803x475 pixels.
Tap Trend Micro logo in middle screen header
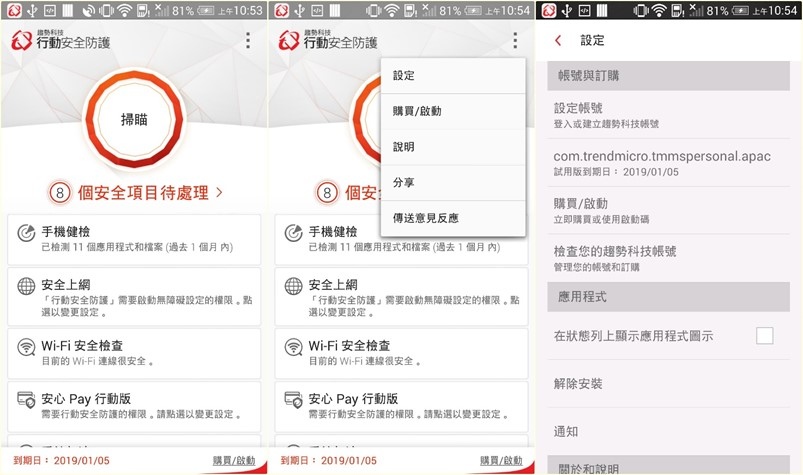tap(289, 40)
